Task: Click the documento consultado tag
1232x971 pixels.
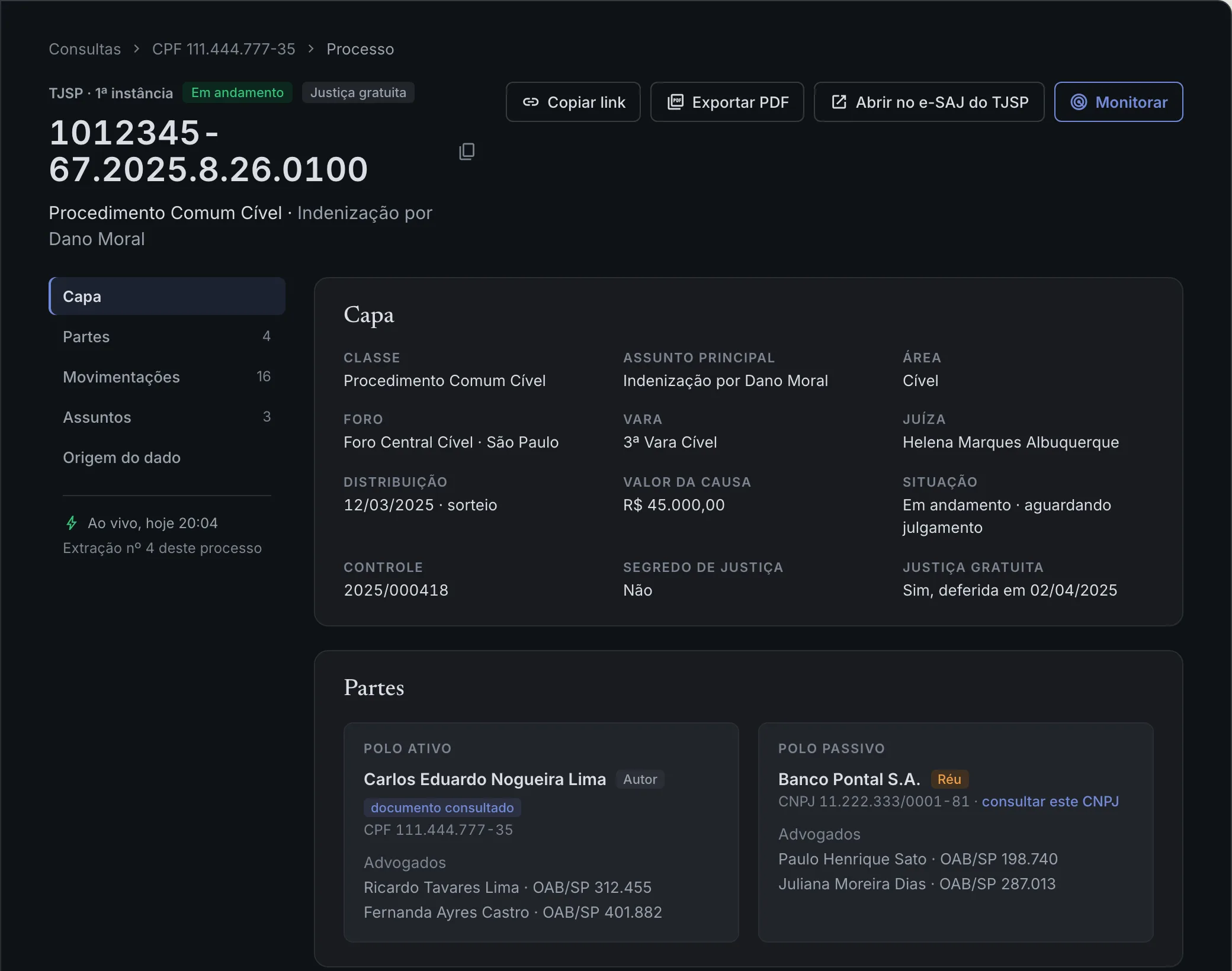Action: (x=442, y=808)
